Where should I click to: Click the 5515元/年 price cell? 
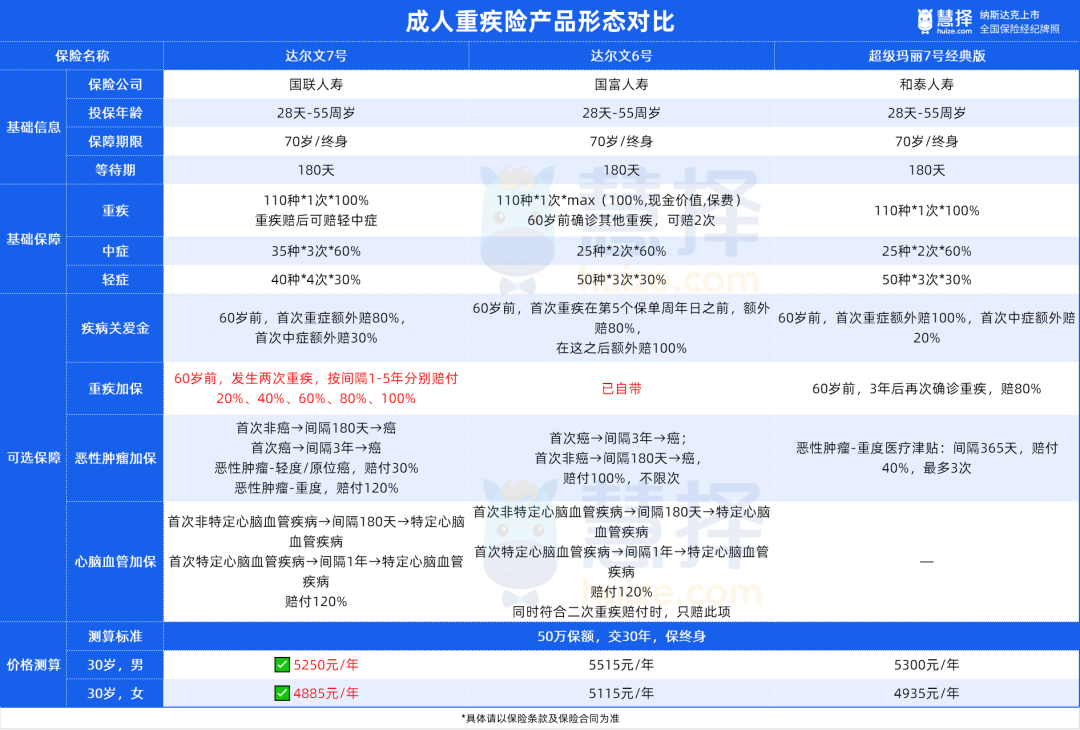pos(621,665)
